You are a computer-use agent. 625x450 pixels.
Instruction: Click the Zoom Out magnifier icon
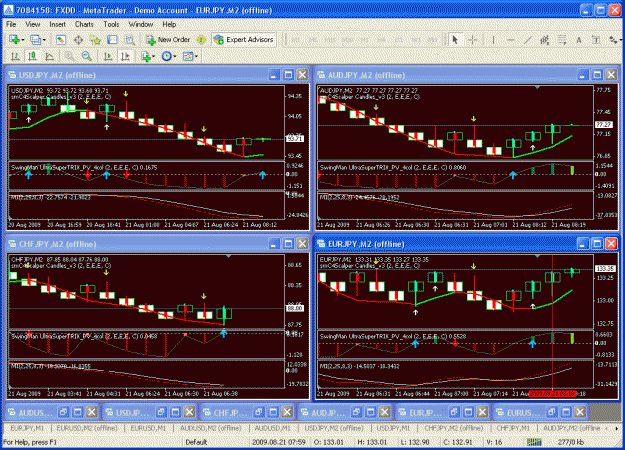86,56
